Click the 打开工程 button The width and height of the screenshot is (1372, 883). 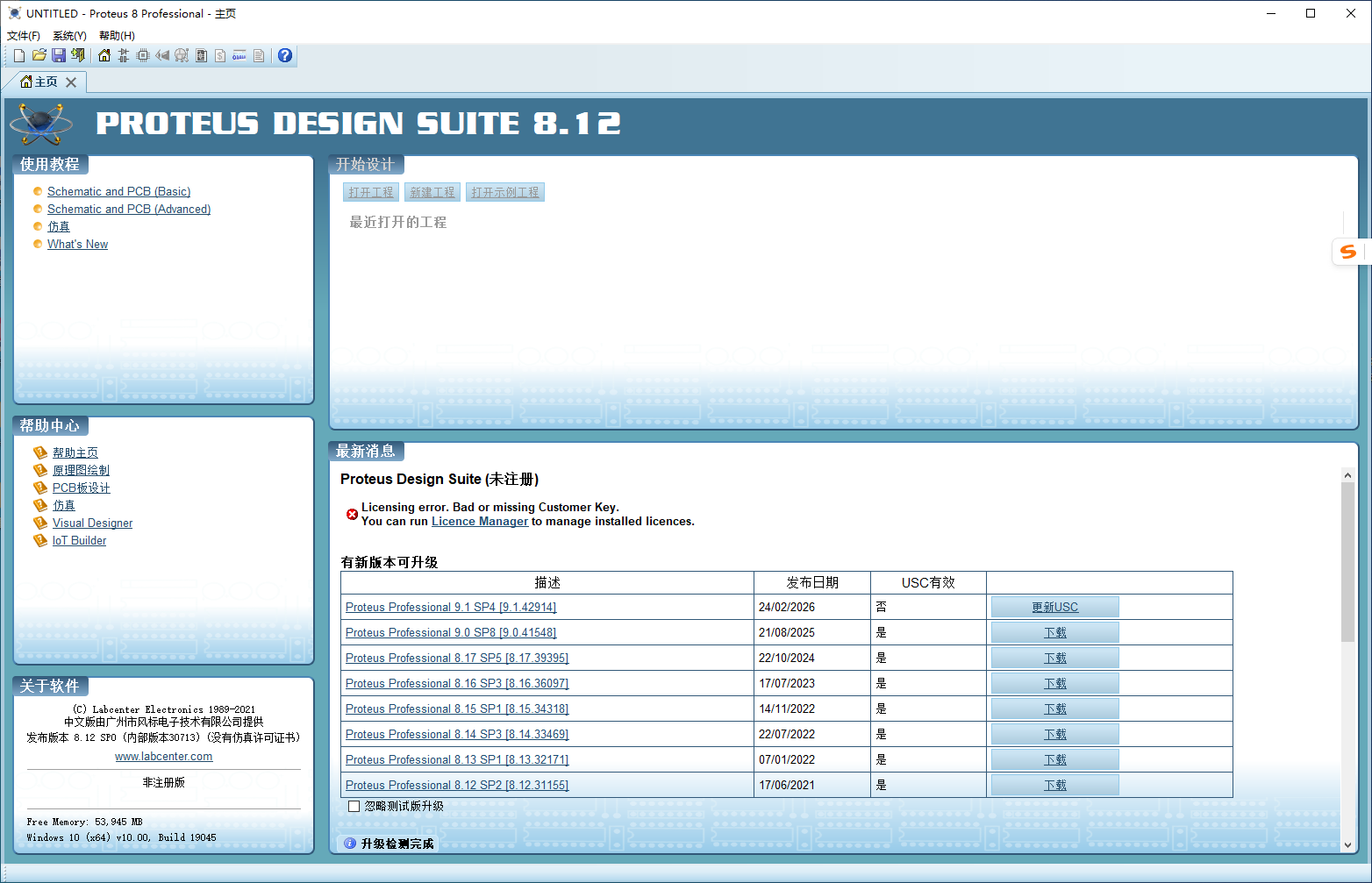[x=371, y=192]
